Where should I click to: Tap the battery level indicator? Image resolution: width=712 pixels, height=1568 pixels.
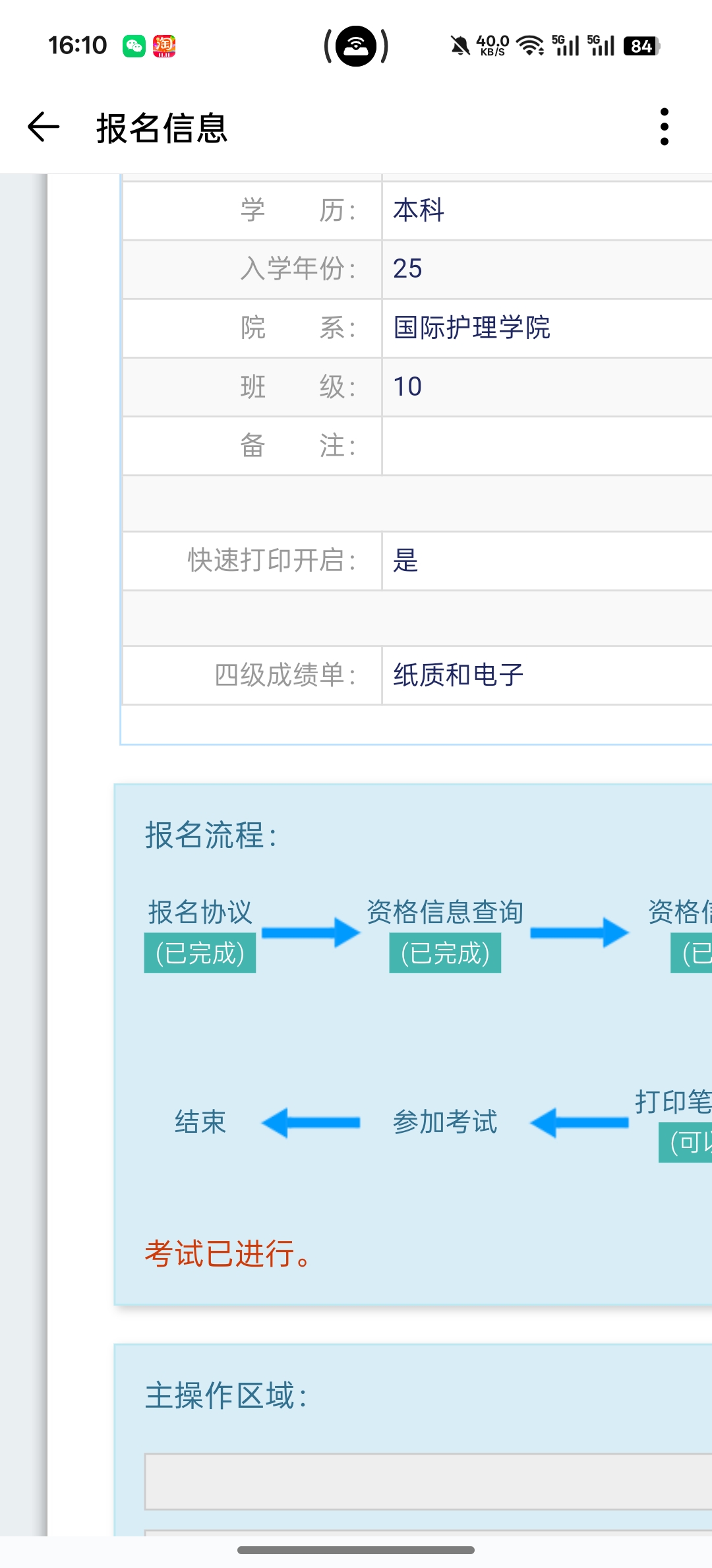coord(641,46)
